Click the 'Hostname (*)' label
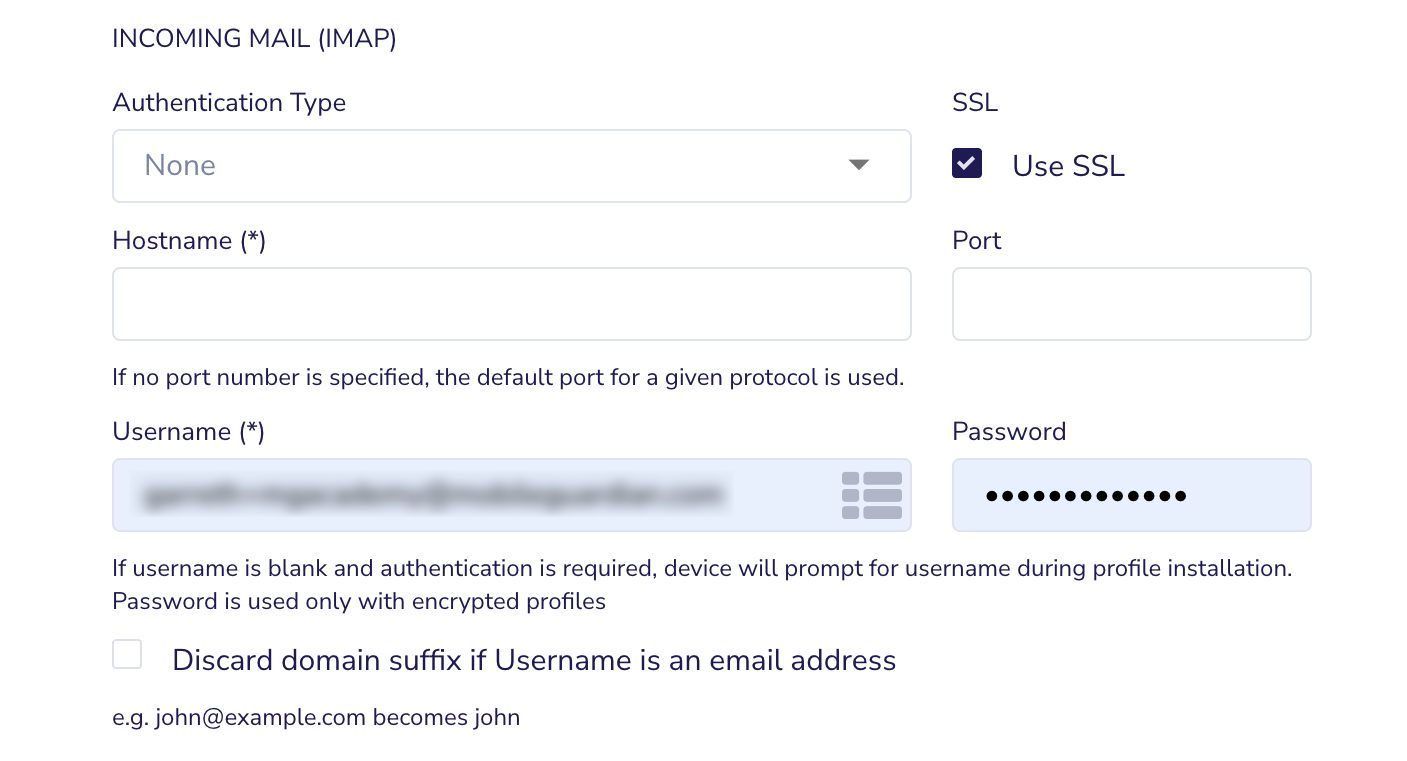The image size is (1407, 761). tap(189, 241)
